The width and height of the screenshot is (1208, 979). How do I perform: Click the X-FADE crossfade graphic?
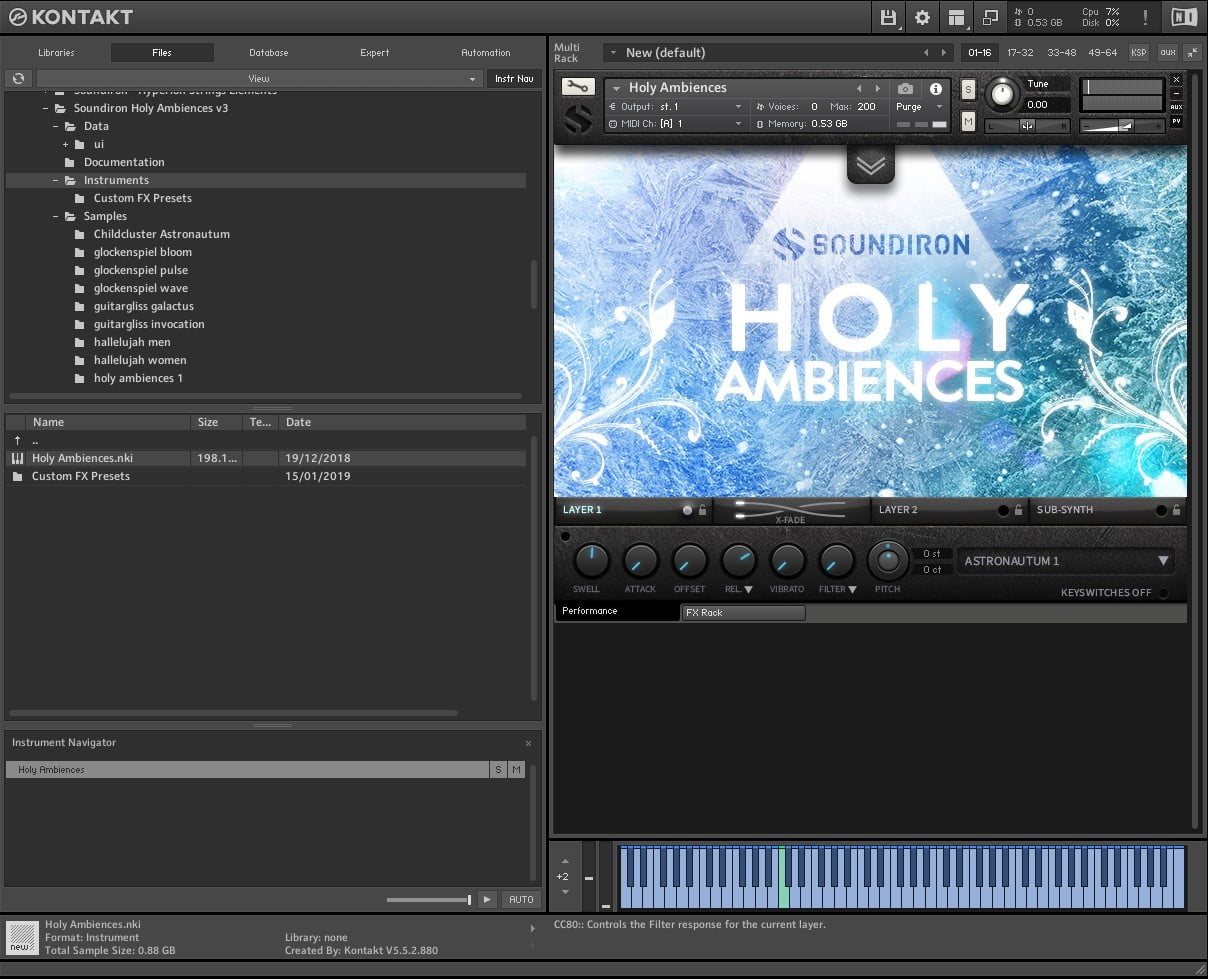point(790,510)
